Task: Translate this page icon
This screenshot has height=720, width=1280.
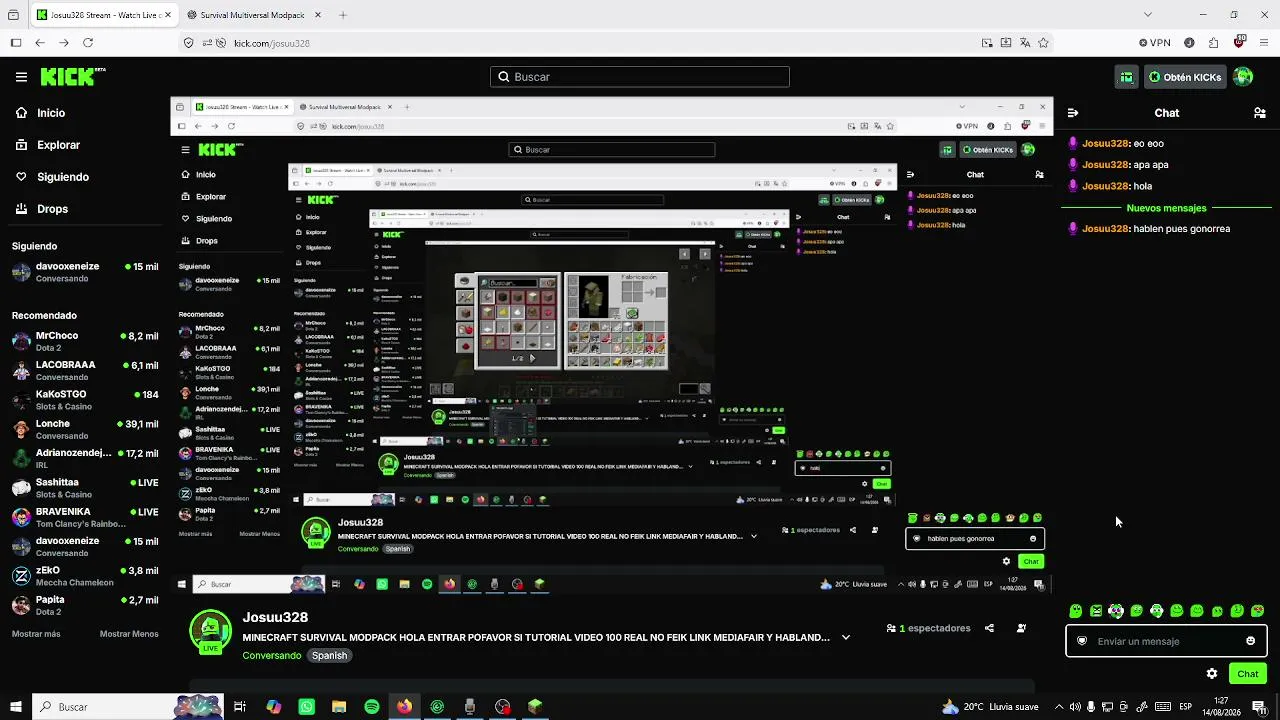Action: (x=1025, y=43)
